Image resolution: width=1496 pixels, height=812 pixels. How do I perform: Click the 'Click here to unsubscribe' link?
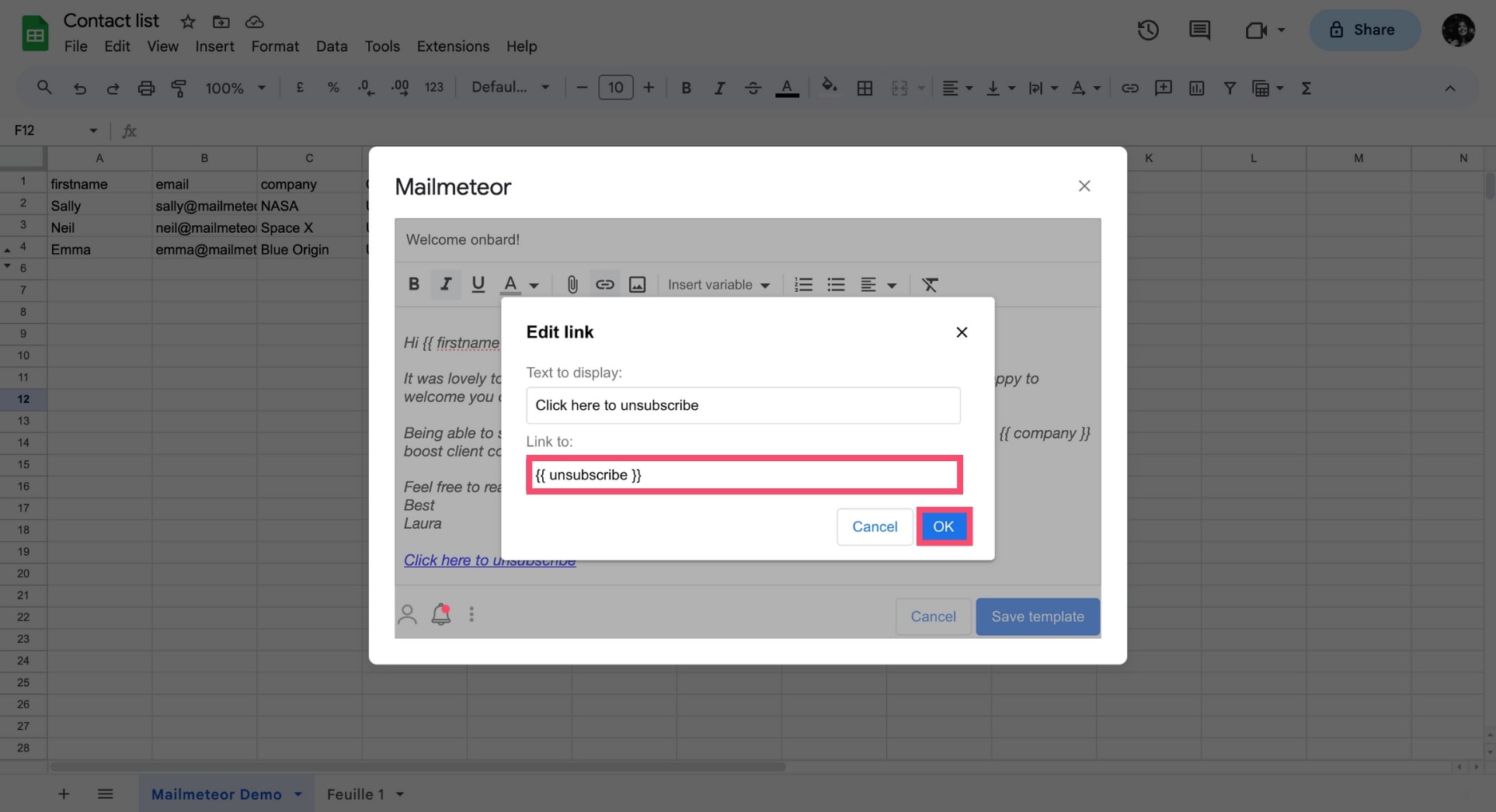point(489,560)
